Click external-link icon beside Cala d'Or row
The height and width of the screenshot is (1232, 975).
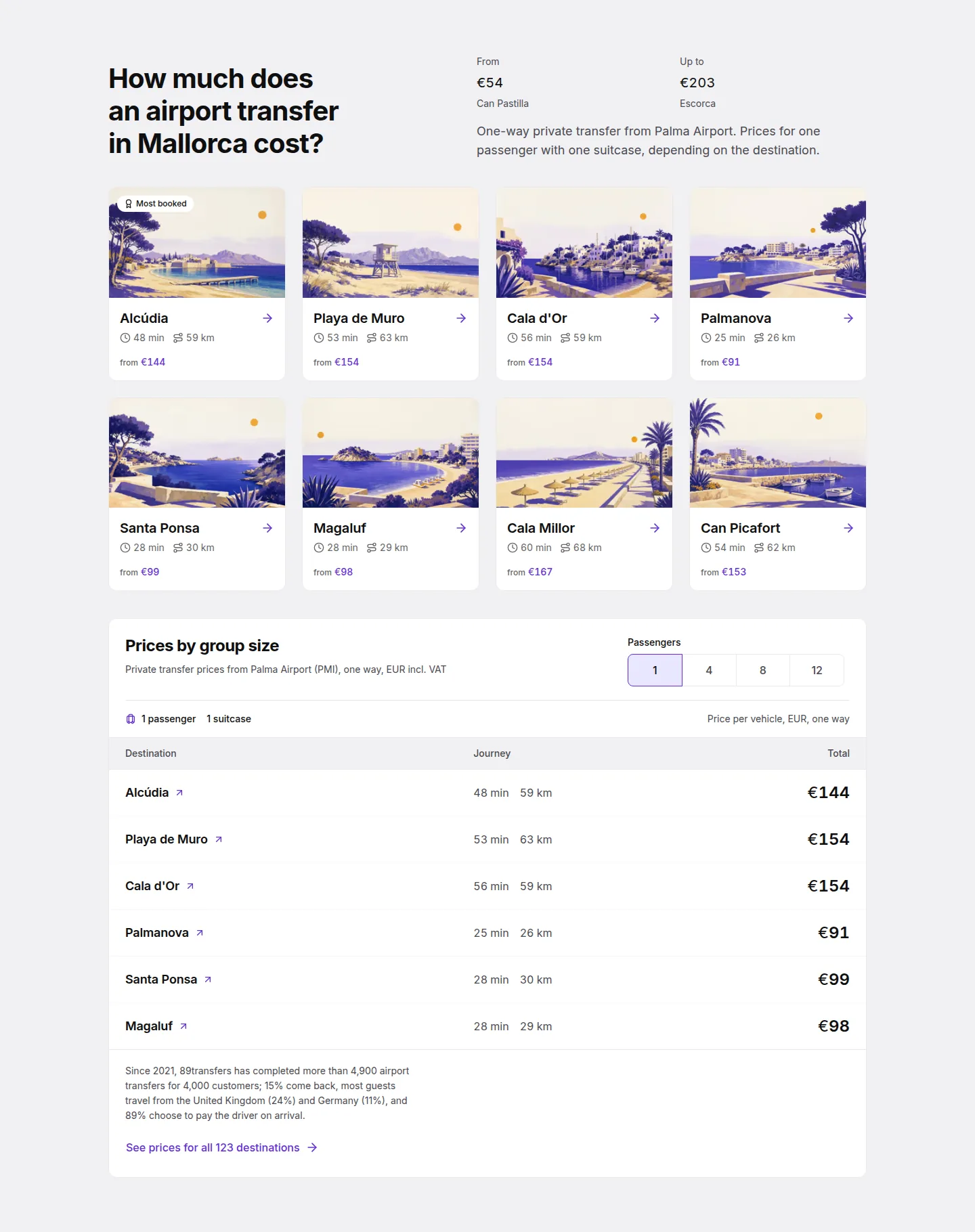click(190, 886)
